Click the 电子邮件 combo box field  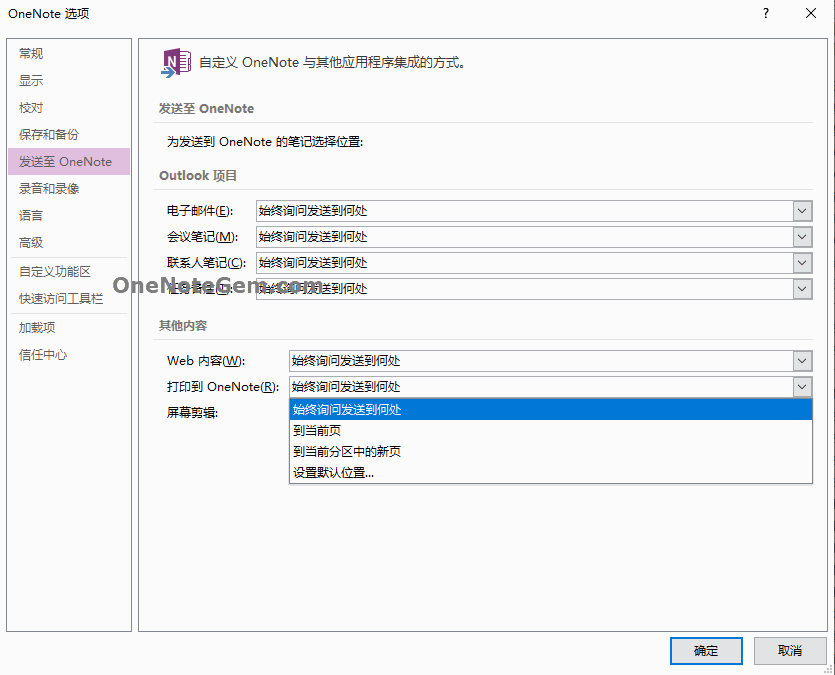click(534, 211)
